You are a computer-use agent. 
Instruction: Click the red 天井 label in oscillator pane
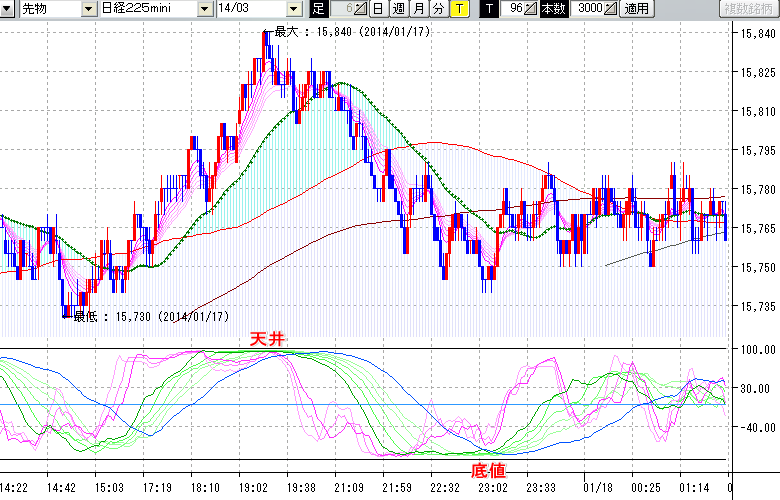coord(268,341)
